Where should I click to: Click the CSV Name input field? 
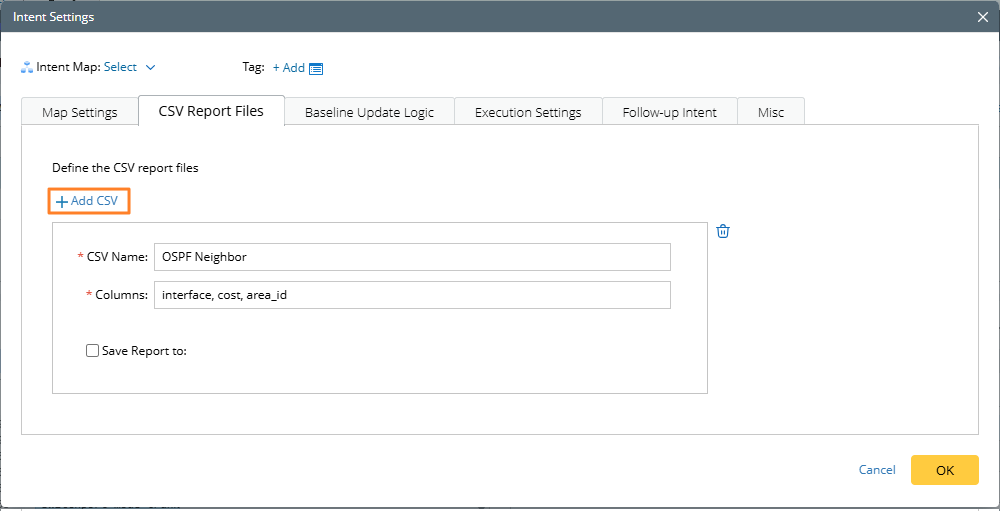point(411,257)
